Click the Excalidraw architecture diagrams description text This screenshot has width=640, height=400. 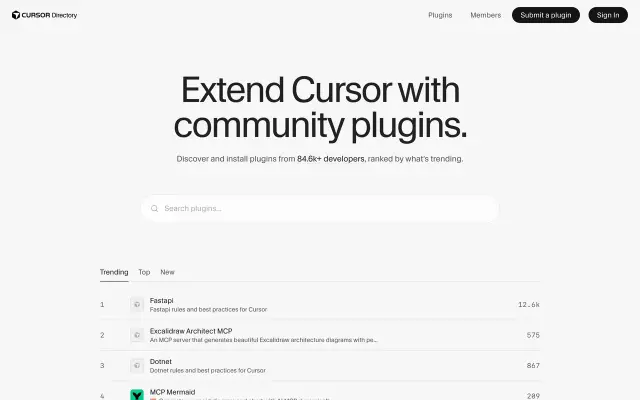point(263,340)
